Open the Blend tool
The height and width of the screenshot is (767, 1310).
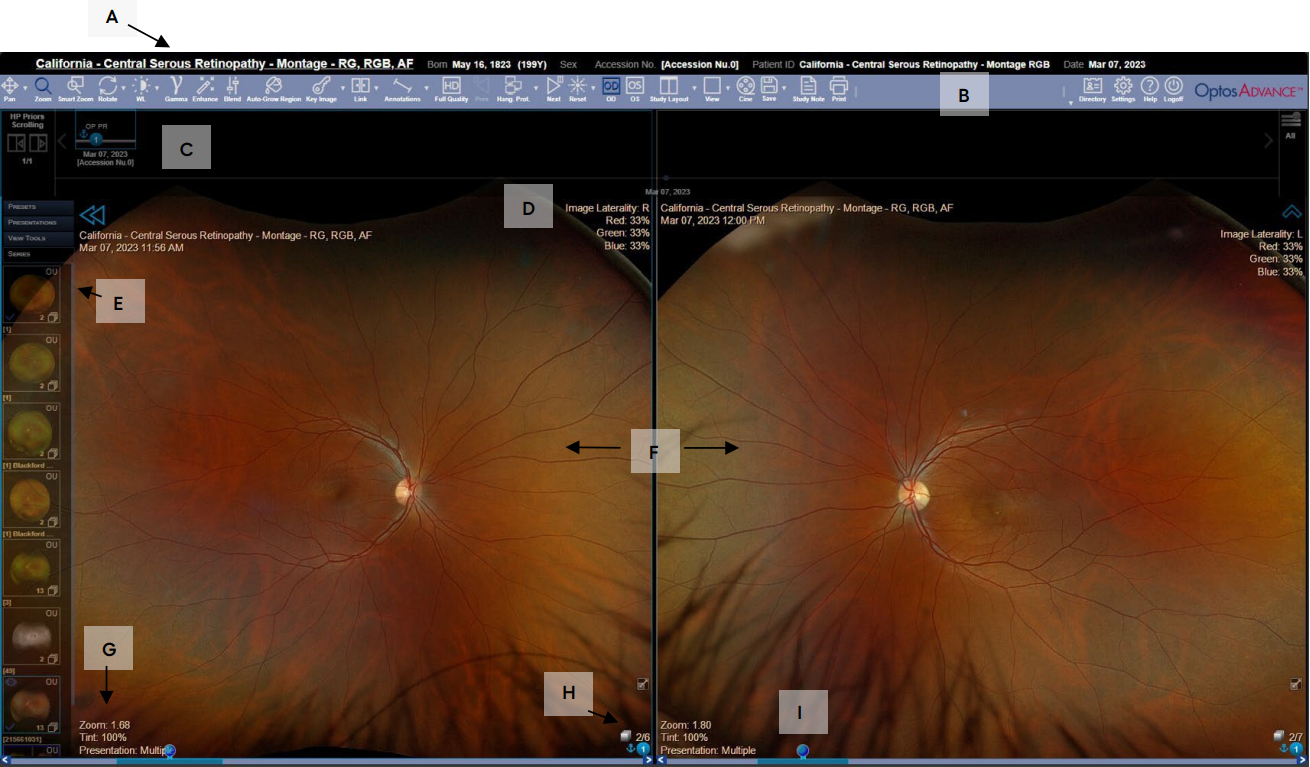point(233,87)
